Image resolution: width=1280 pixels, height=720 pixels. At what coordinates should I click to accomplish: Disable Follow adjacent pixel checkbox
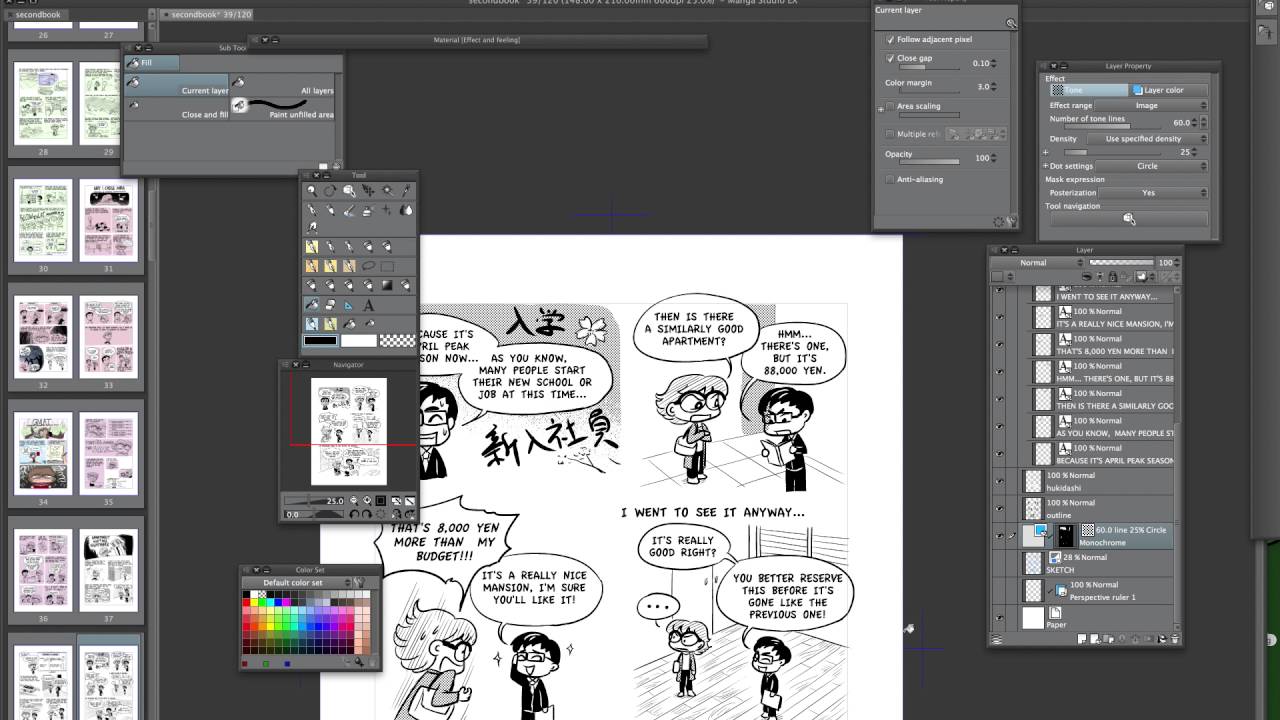point(890,39)
